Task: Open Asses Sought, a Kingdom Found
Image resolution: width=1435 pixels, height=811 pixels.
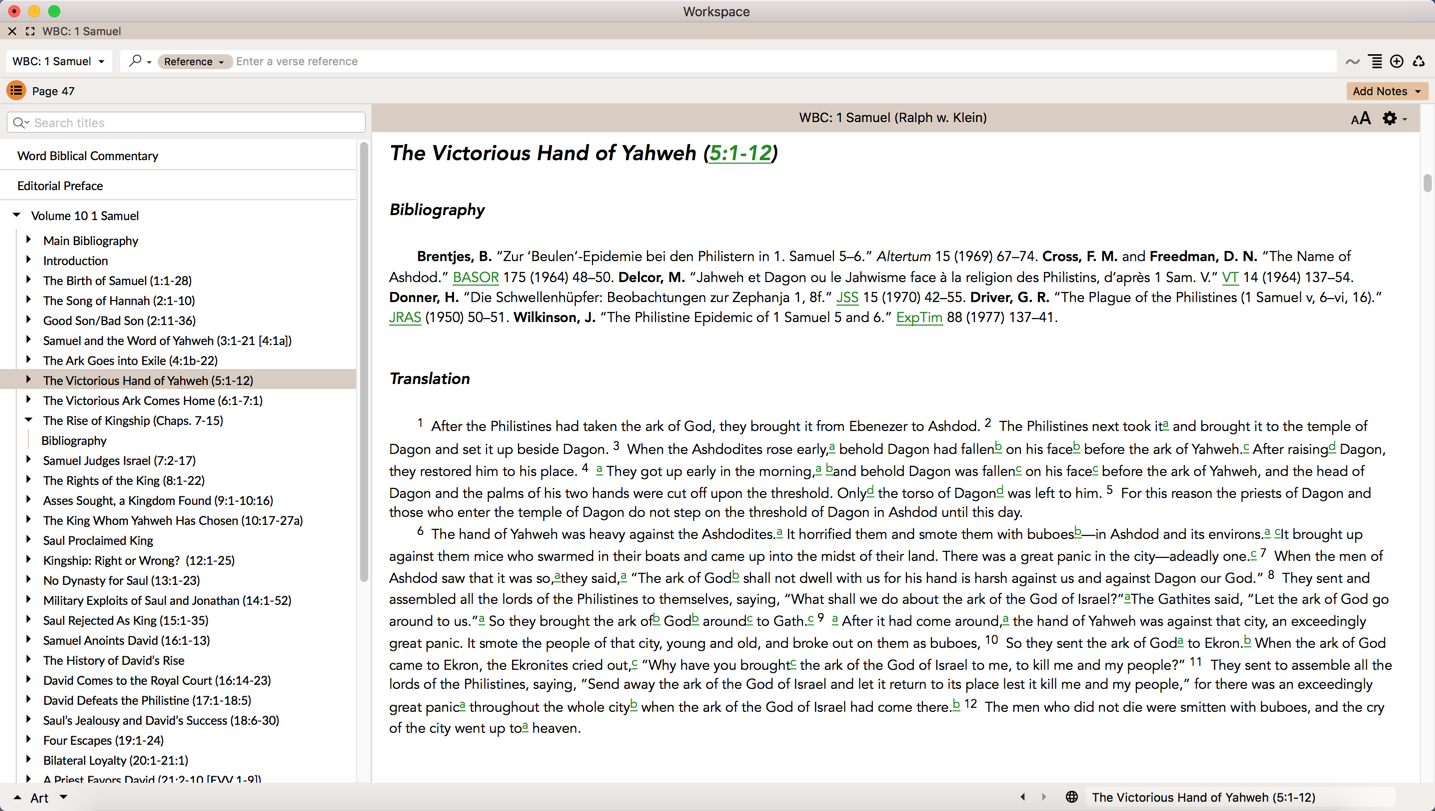Action: click(x=158, y=501)
